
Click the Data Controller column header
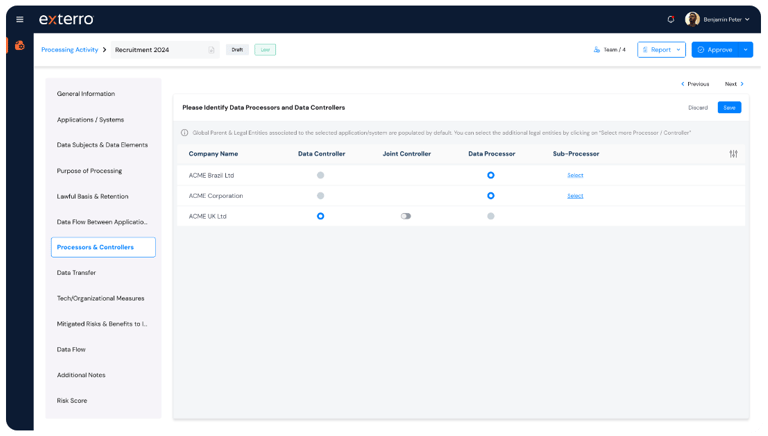click(321, 154)
